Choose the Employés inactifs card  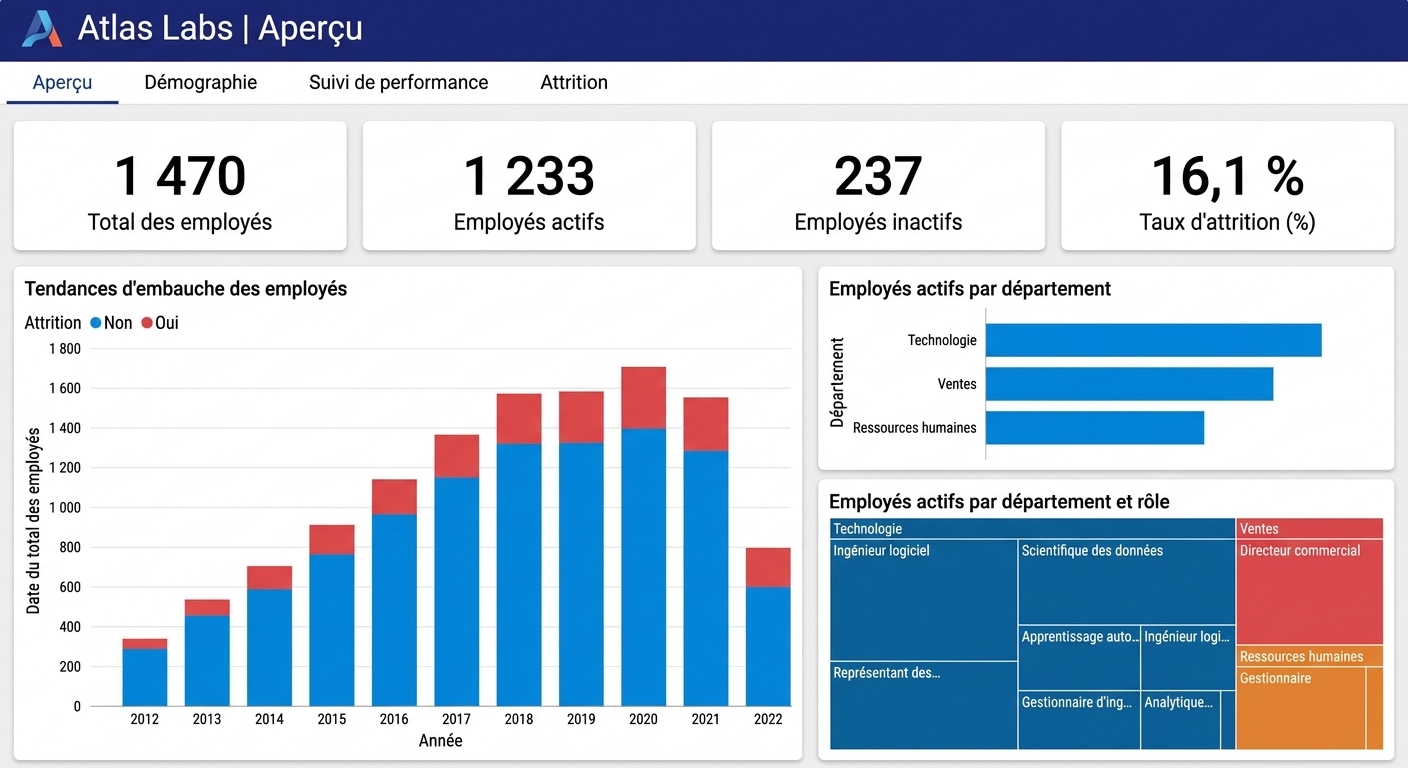pyautogui.click(x=878, y=186)
